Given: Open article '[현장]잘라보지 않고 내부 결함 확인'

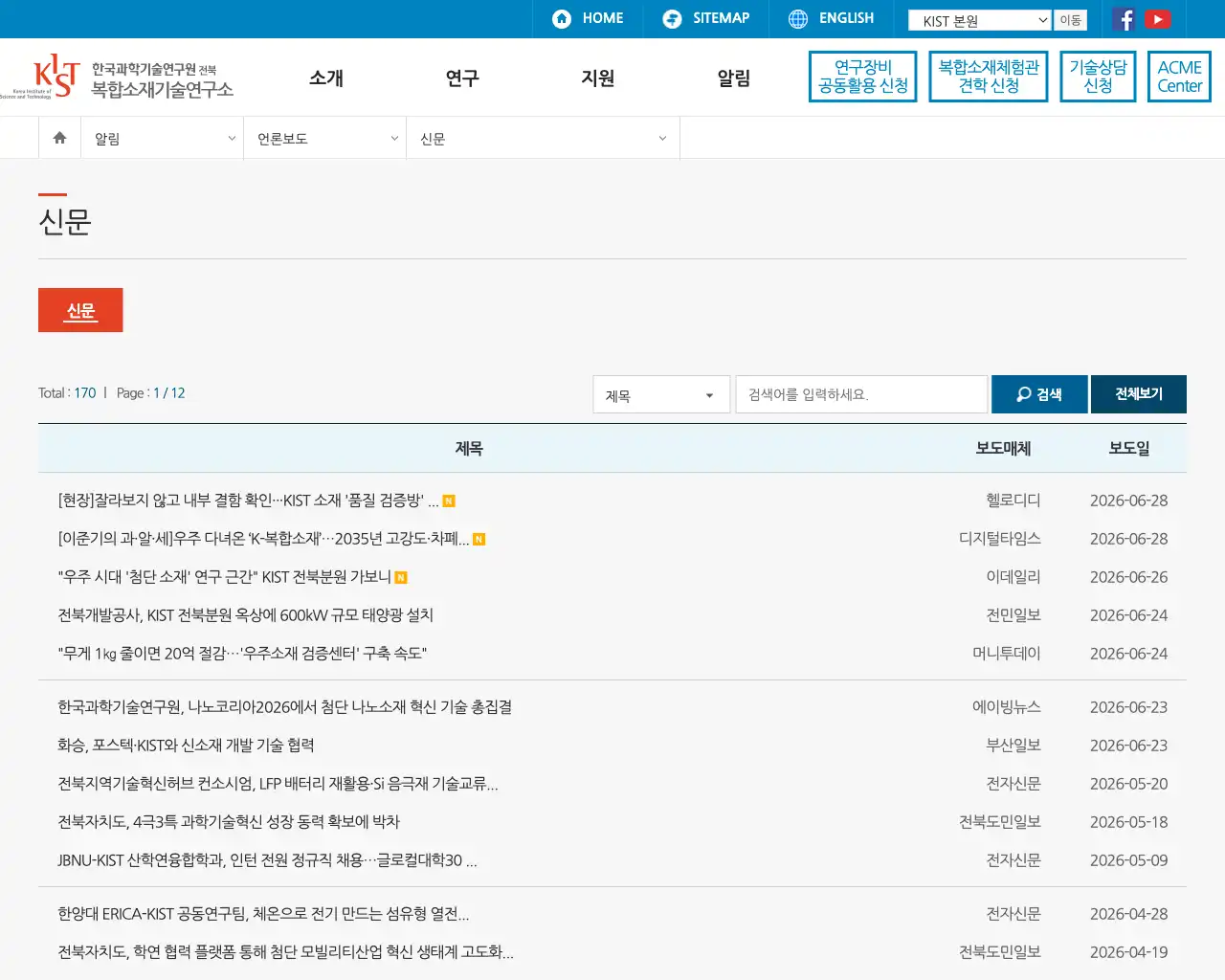Looking at the screenshot, I should coord(248,501).
